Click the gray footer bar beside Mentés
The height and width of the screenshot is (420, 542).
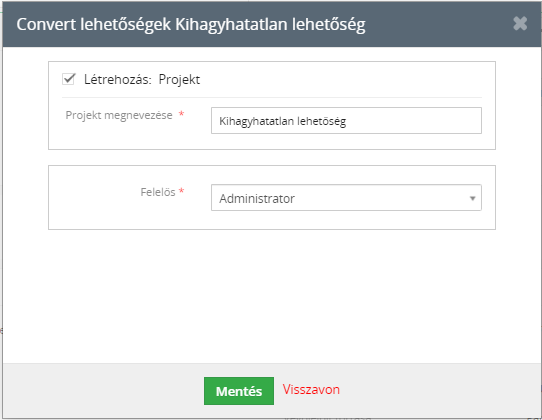[x=104, y=391]
